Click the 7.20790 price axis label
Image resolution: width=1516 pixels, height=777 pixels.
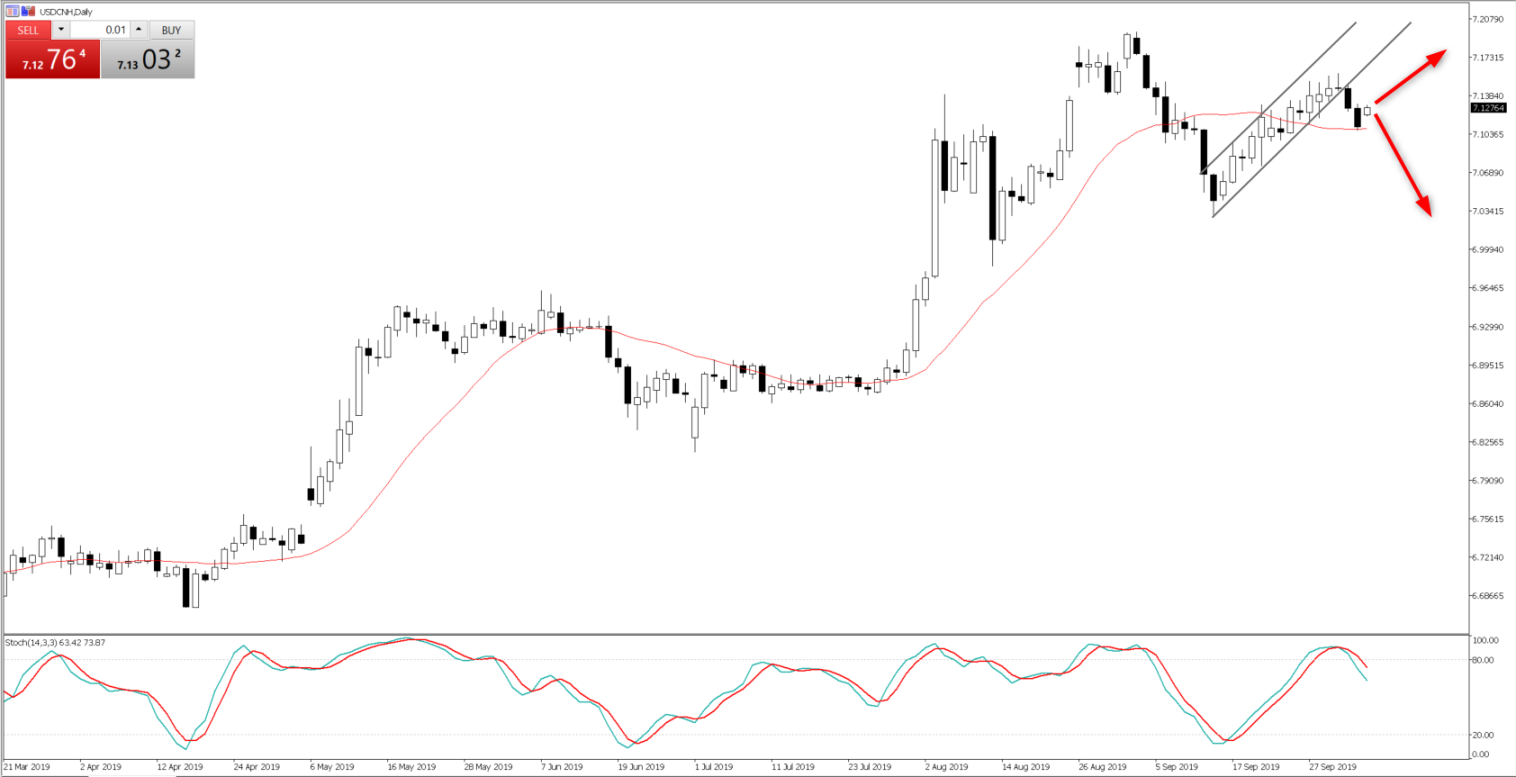(x=1490, y=19)
